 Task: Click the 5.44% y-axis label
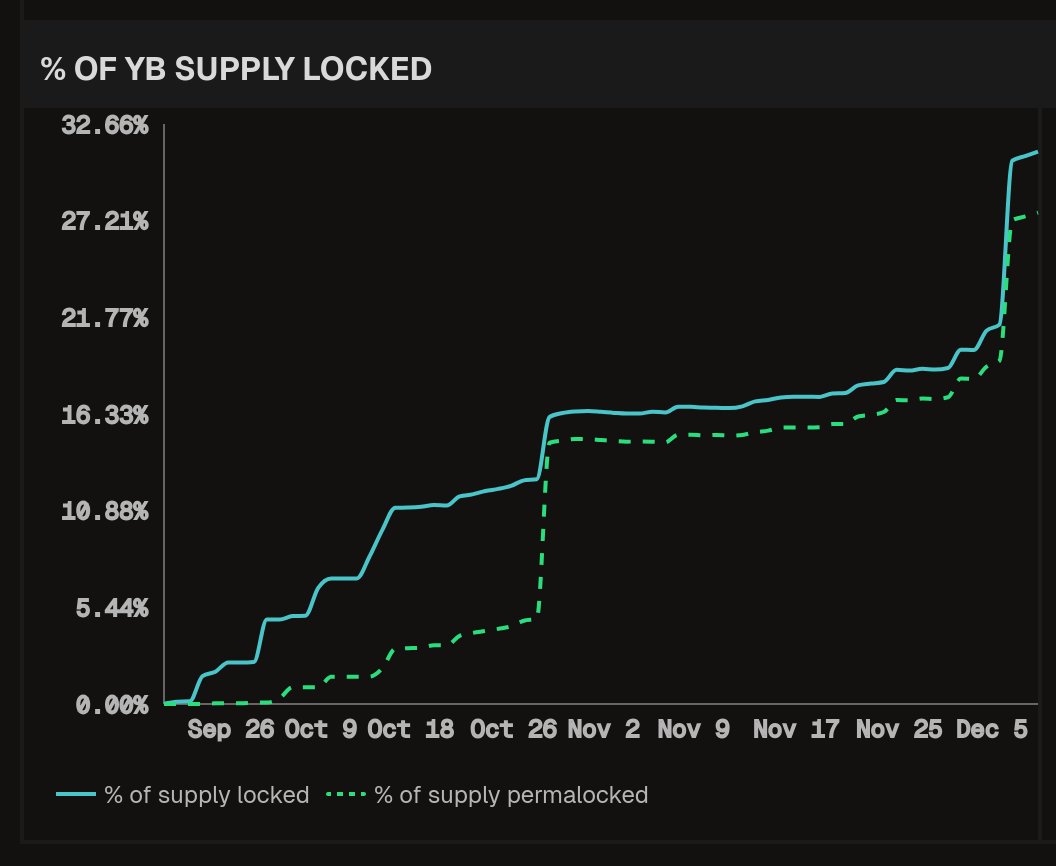112,608
